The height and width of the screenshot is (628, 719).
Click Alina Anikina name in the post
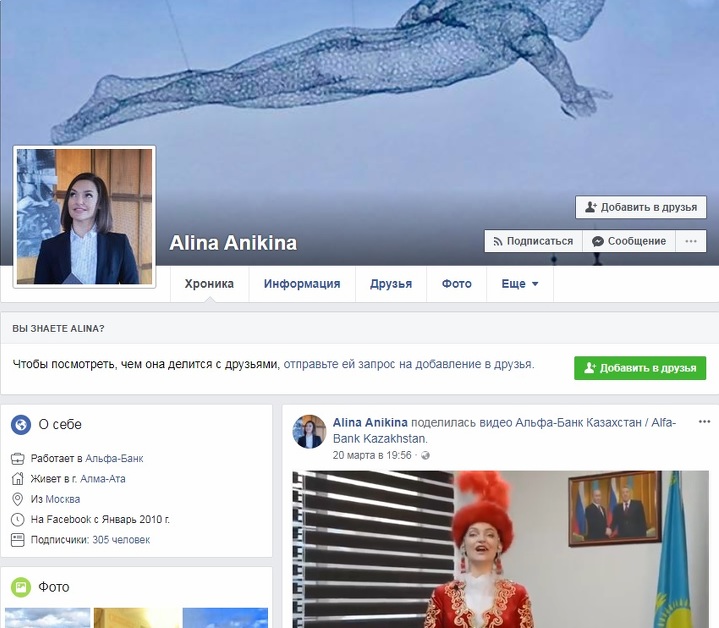[x=370, y=423]
